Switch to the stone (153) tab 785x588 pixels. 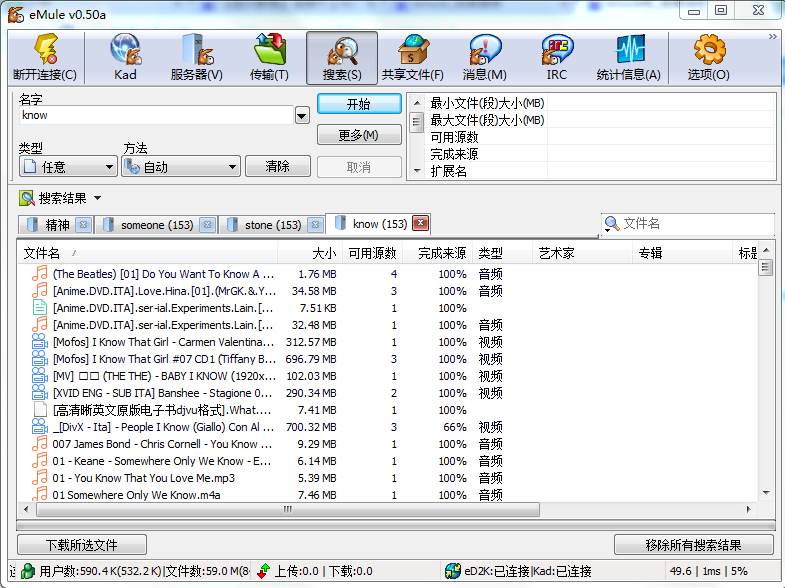click(x=273, y=225)
